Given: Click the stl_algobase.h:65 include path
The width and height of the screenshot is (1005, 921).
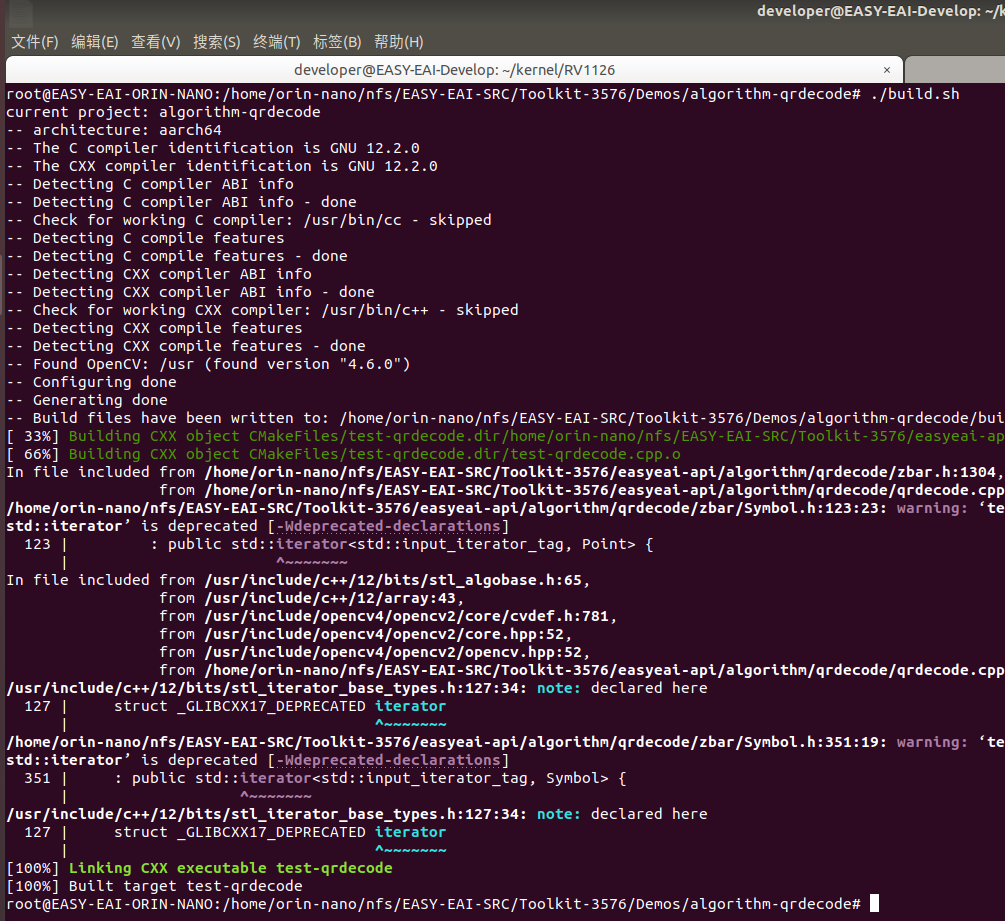Looking at the screenshot, I should pos(397,580).
